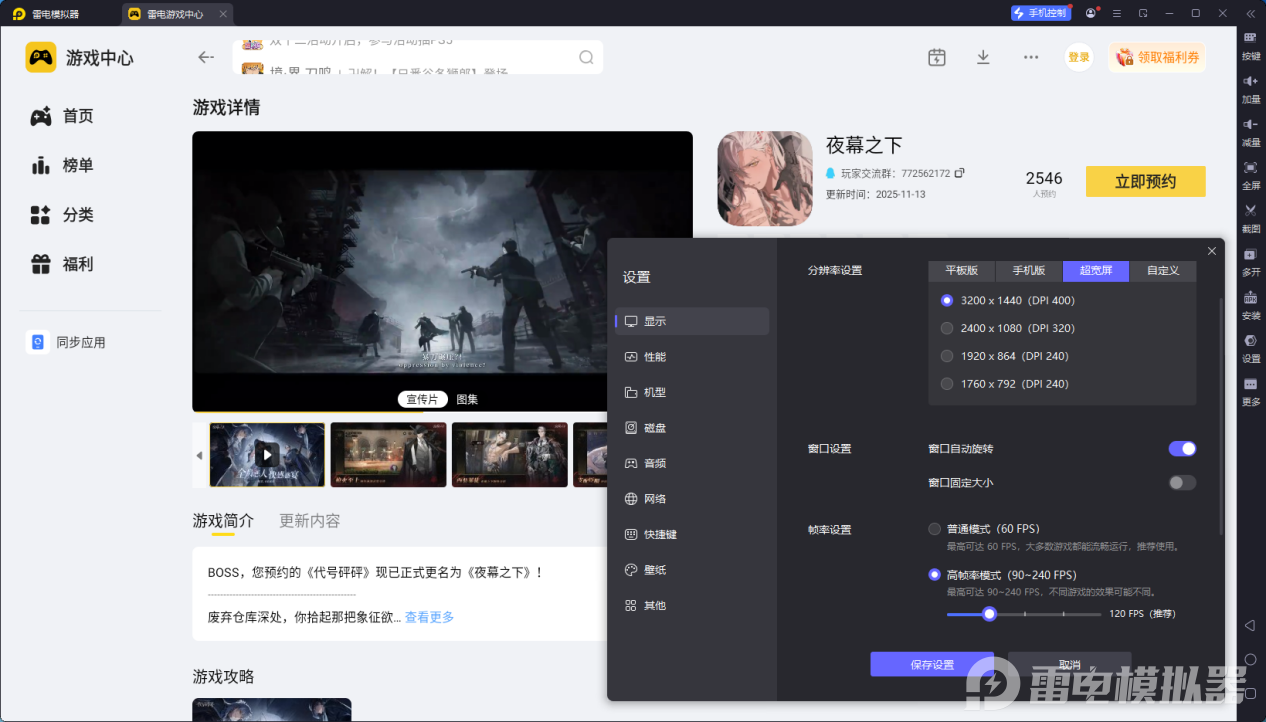This screenshot has width=1266, height=722.
Task: Copy the player group number icon
Action: [x=960, y=173]
